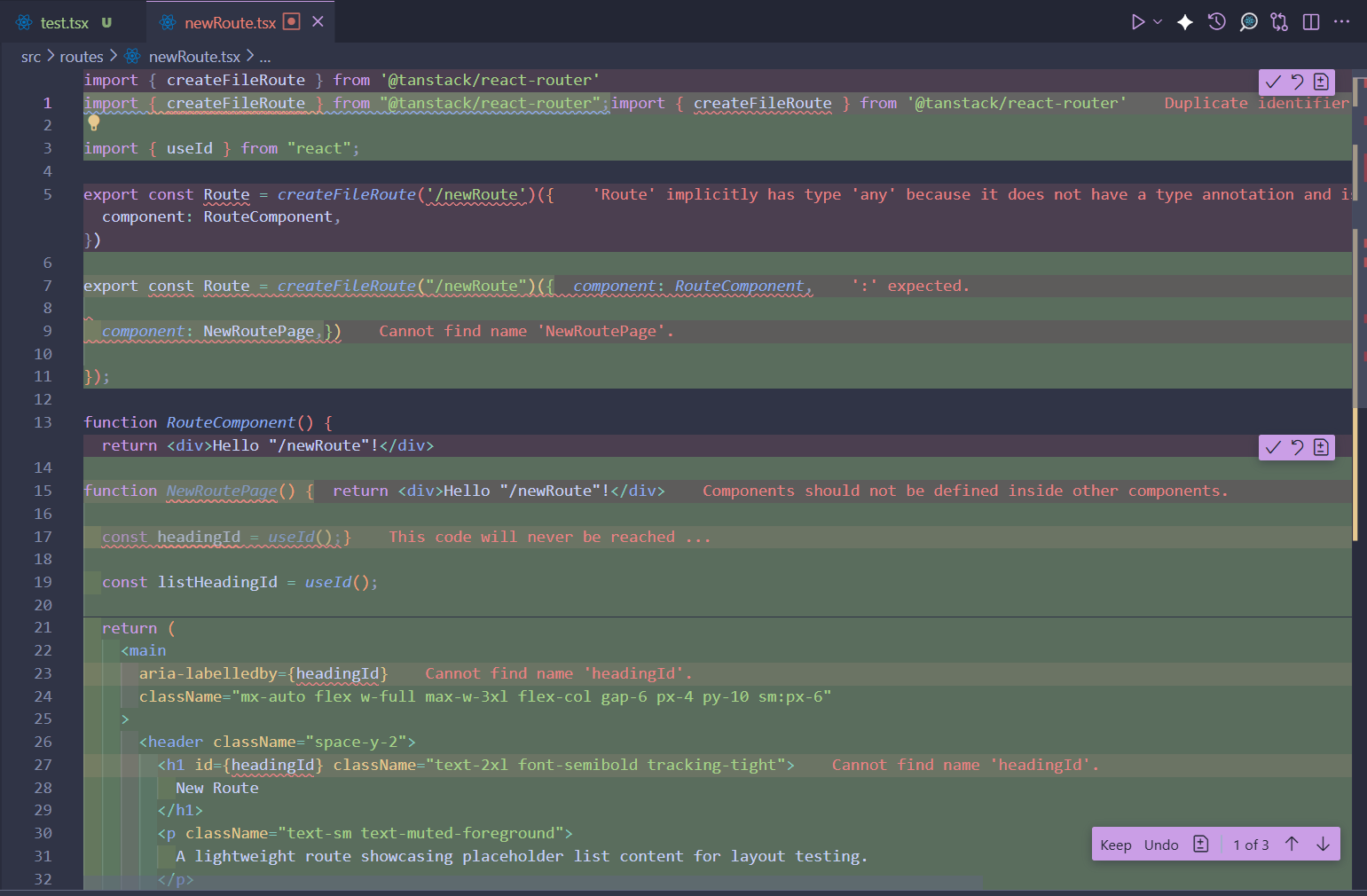This screenshot has height=896, width=1367.
Task: Open the timeline history clock icon
Action: (x=1217, y=22)
